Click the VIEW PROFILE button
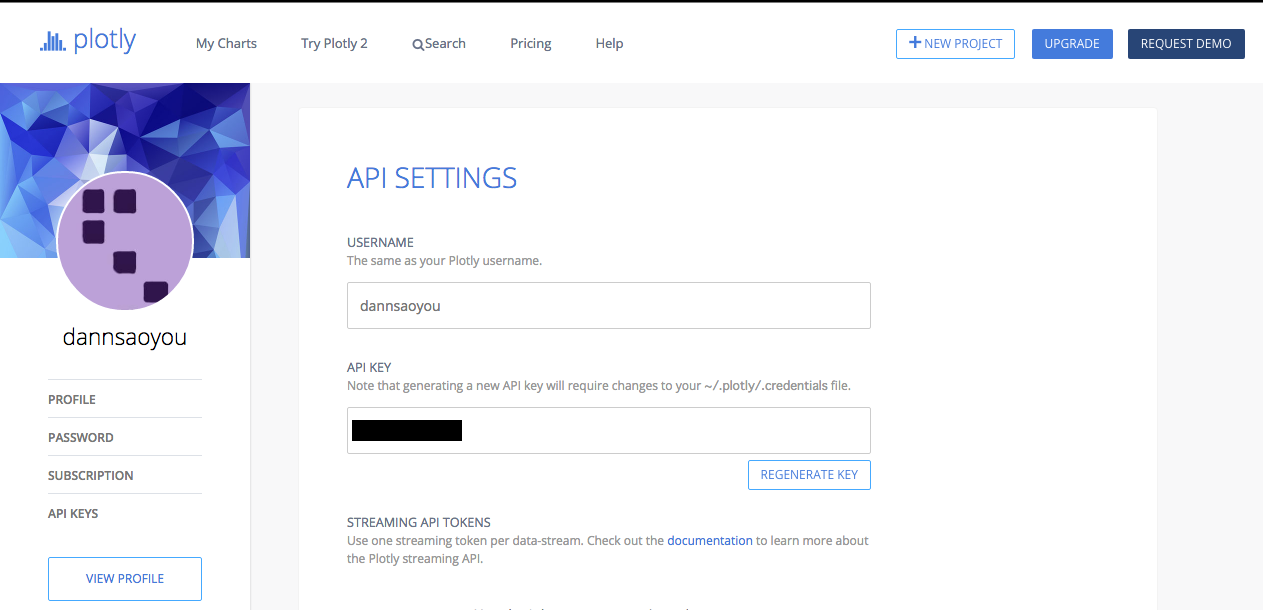The height and width of the screenshot is (610, 1263). tap(125, 578)
